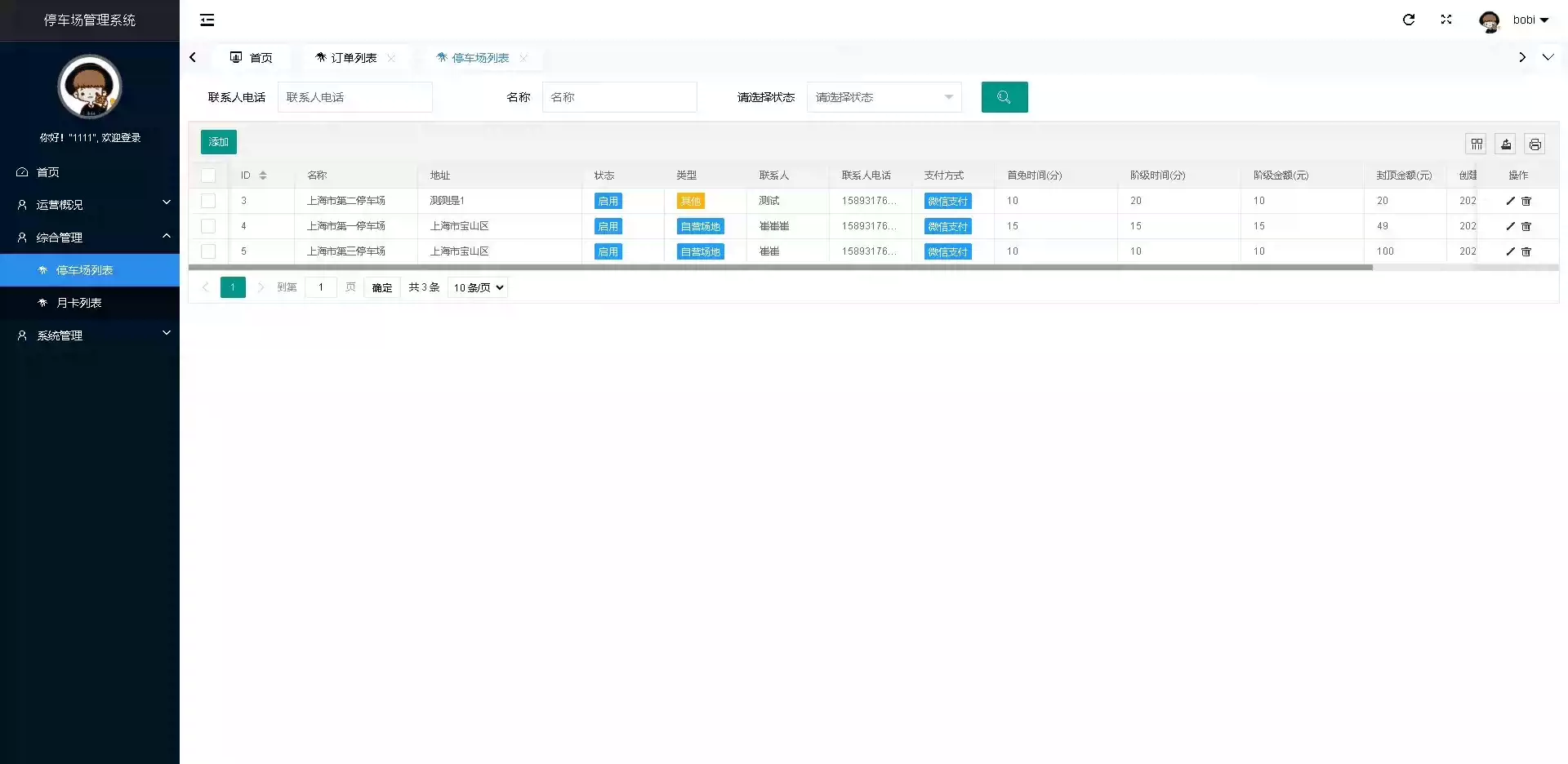Open 月卡列表 in the sidebar
This screenshot has width=1568, height=764.
pyautogui.click(x=79, y=303)
